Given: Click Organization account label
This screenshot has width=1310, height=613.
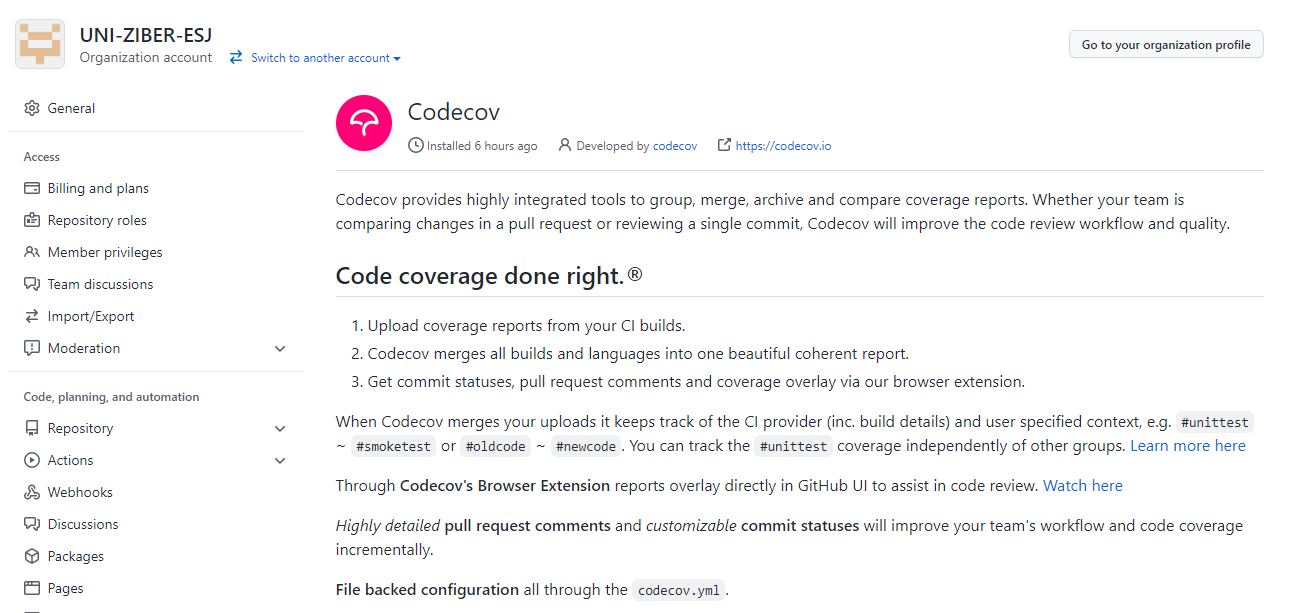Looking at the screenshot, I should 146,58.
